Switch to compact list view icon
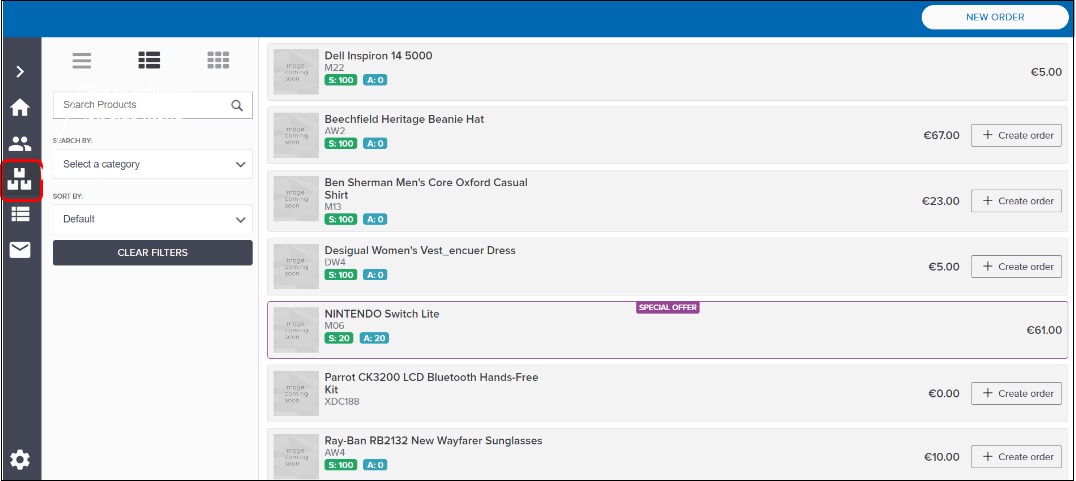1076x481 pixels. coord(82,61)
